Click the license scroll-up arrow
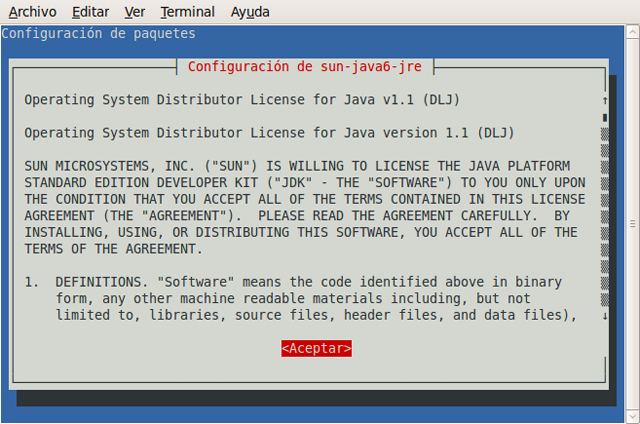 [604, 100]
